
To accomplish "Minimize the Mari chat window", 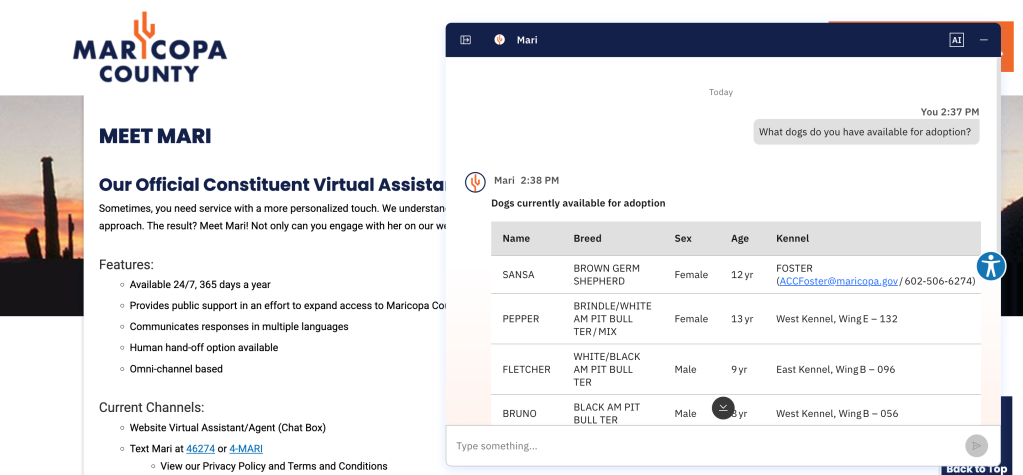I will (x=984, y=40).
